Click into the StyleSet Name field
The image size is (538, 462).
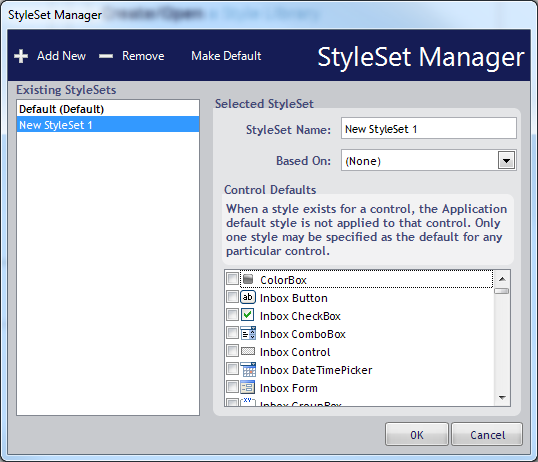pos(429,128)
